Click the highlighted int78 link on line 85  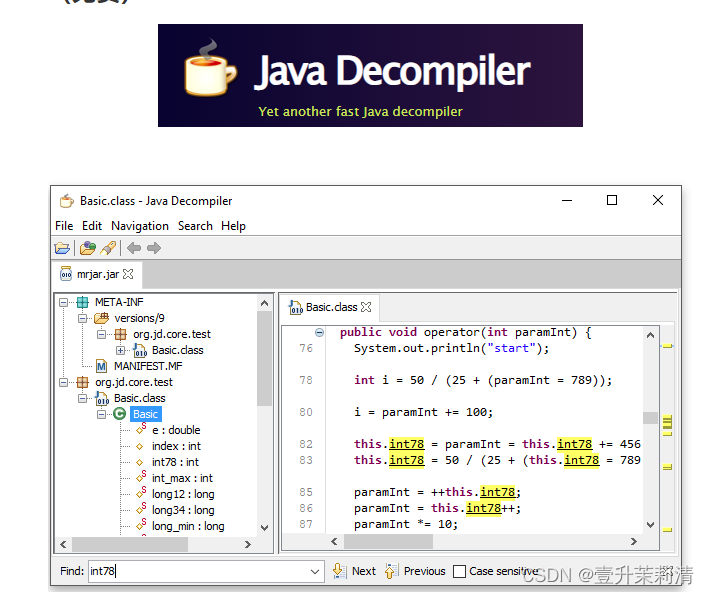pos(497,492)
